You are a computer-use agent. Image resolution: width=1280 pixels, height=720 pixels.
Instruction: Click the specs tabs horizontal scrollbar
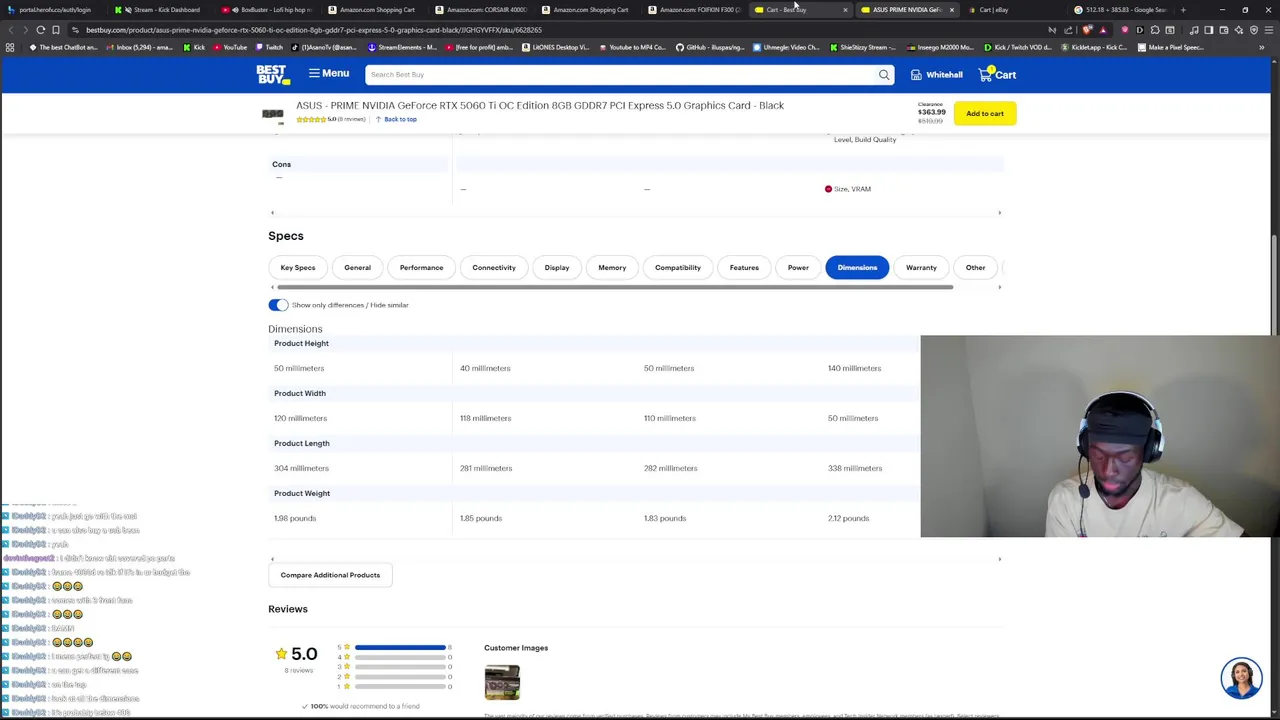point(616,288)
